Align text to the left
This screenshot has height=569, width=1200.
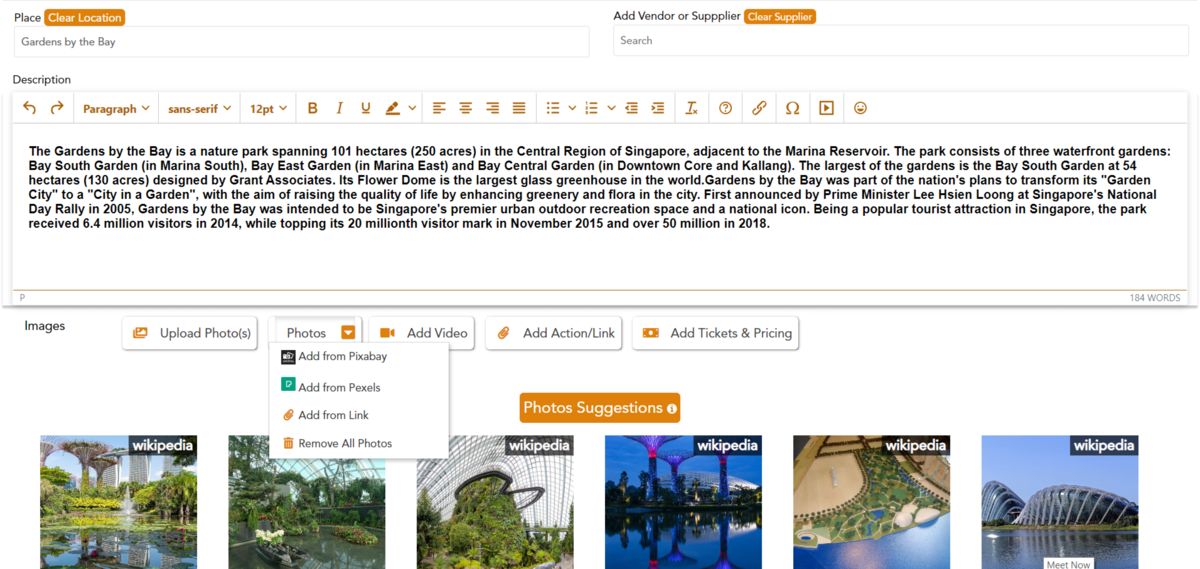tap(439, 108)
